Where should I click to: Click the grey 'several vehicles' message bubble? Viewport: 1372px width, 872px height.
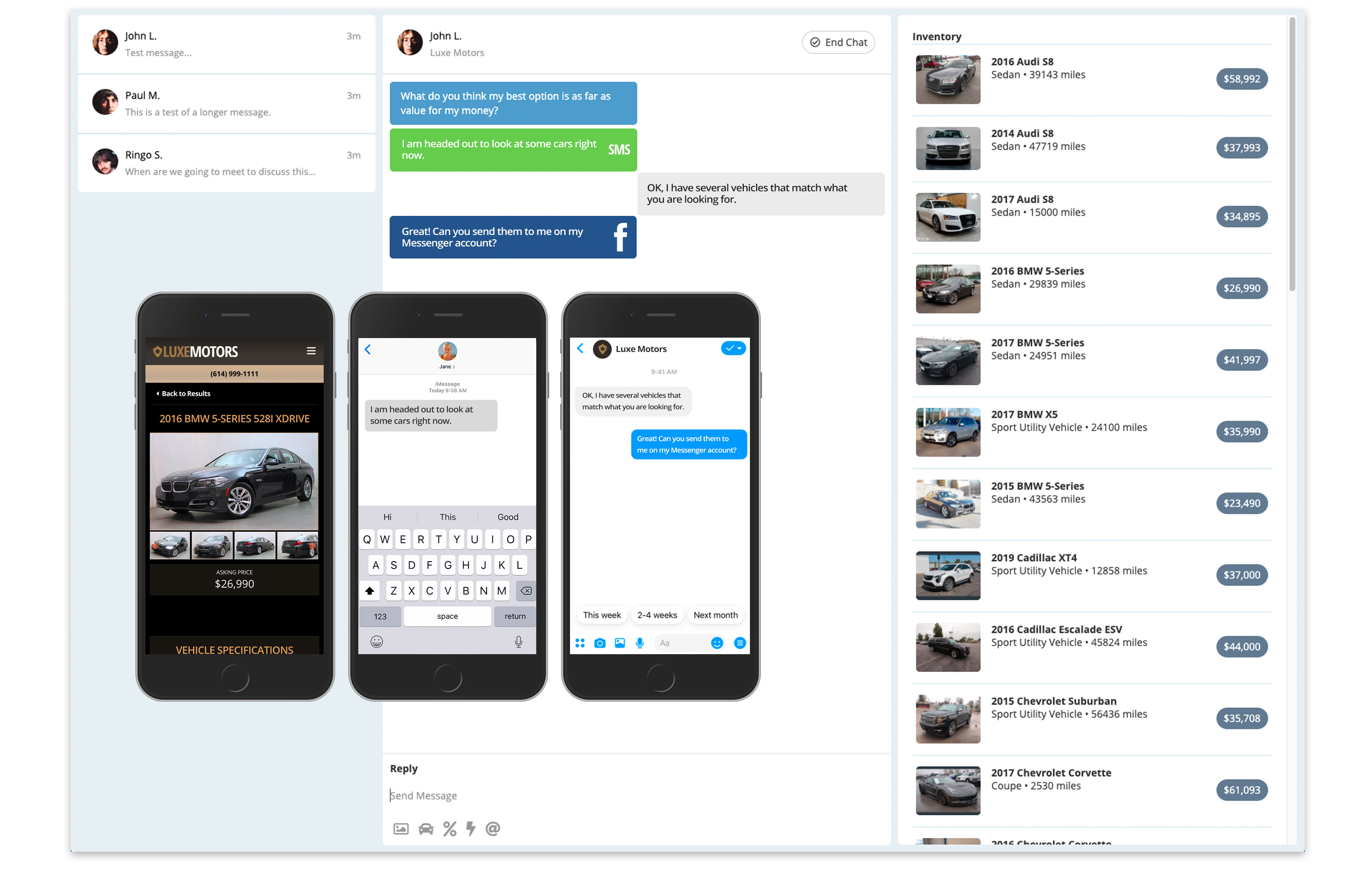761,194
